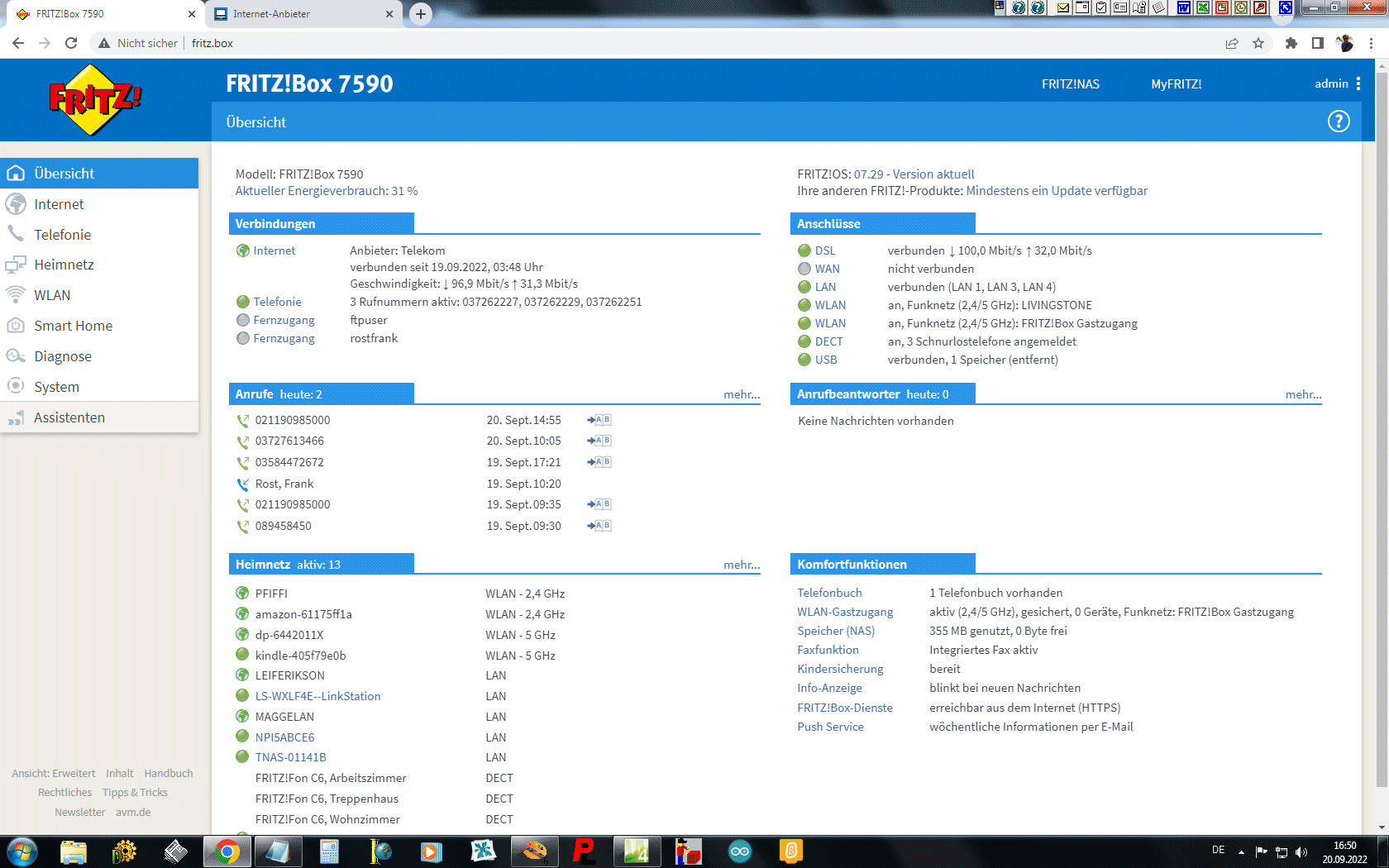
Task: Open the browser extensions puzzle icon
Action: point(1291,43)
